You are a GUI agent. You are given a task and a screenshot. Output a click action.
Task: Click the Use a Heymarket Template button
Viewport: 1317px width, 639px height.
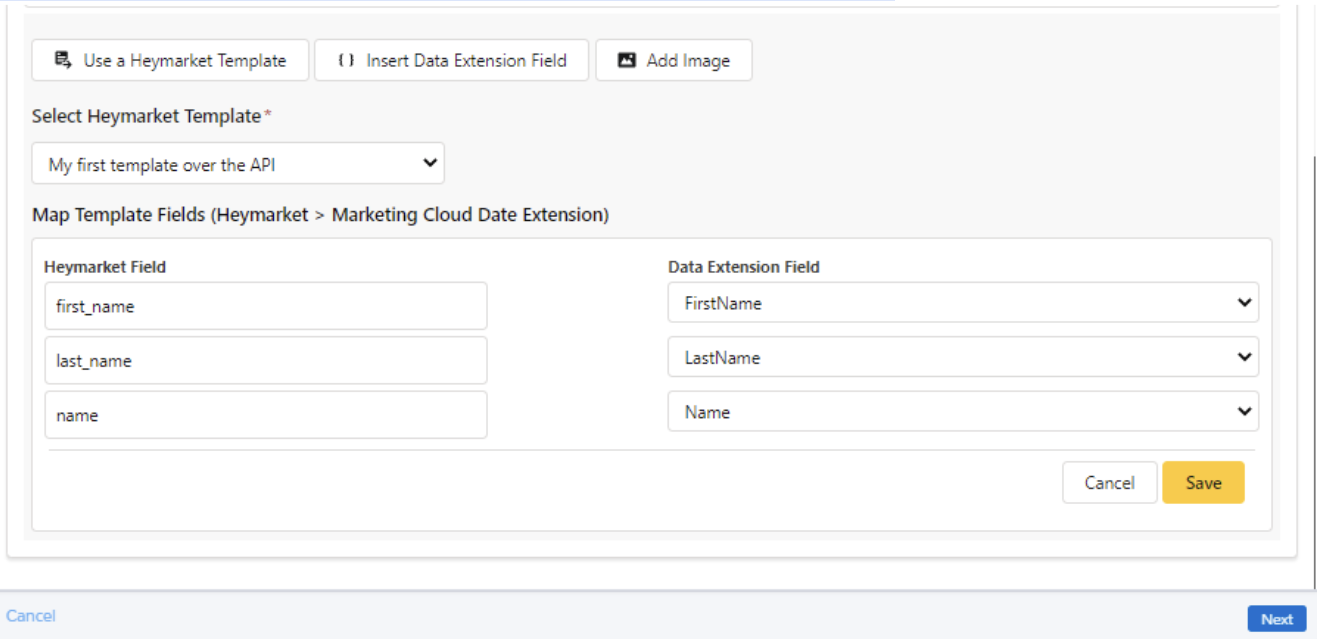click(x=170, y=60)
